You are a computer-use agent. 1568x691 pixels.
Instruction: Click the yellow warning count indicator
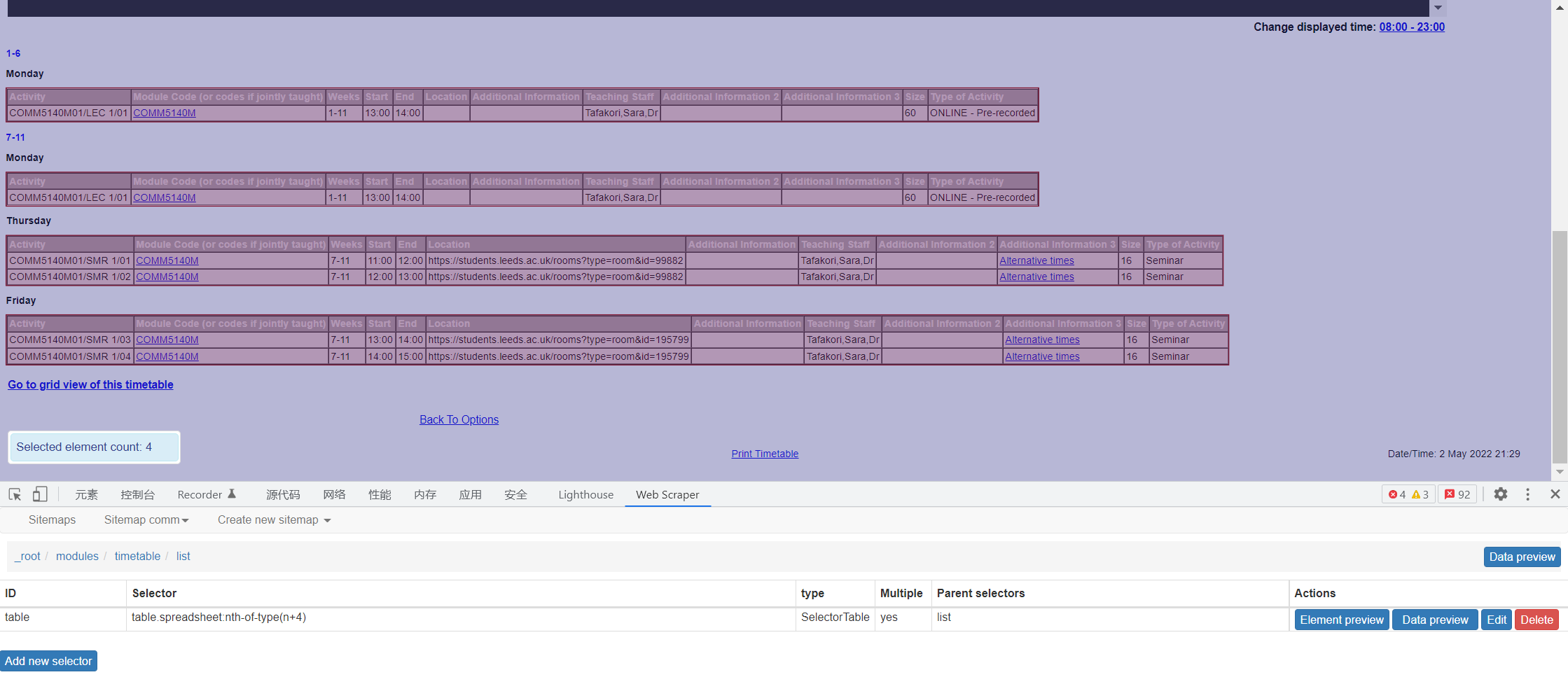1420,494
